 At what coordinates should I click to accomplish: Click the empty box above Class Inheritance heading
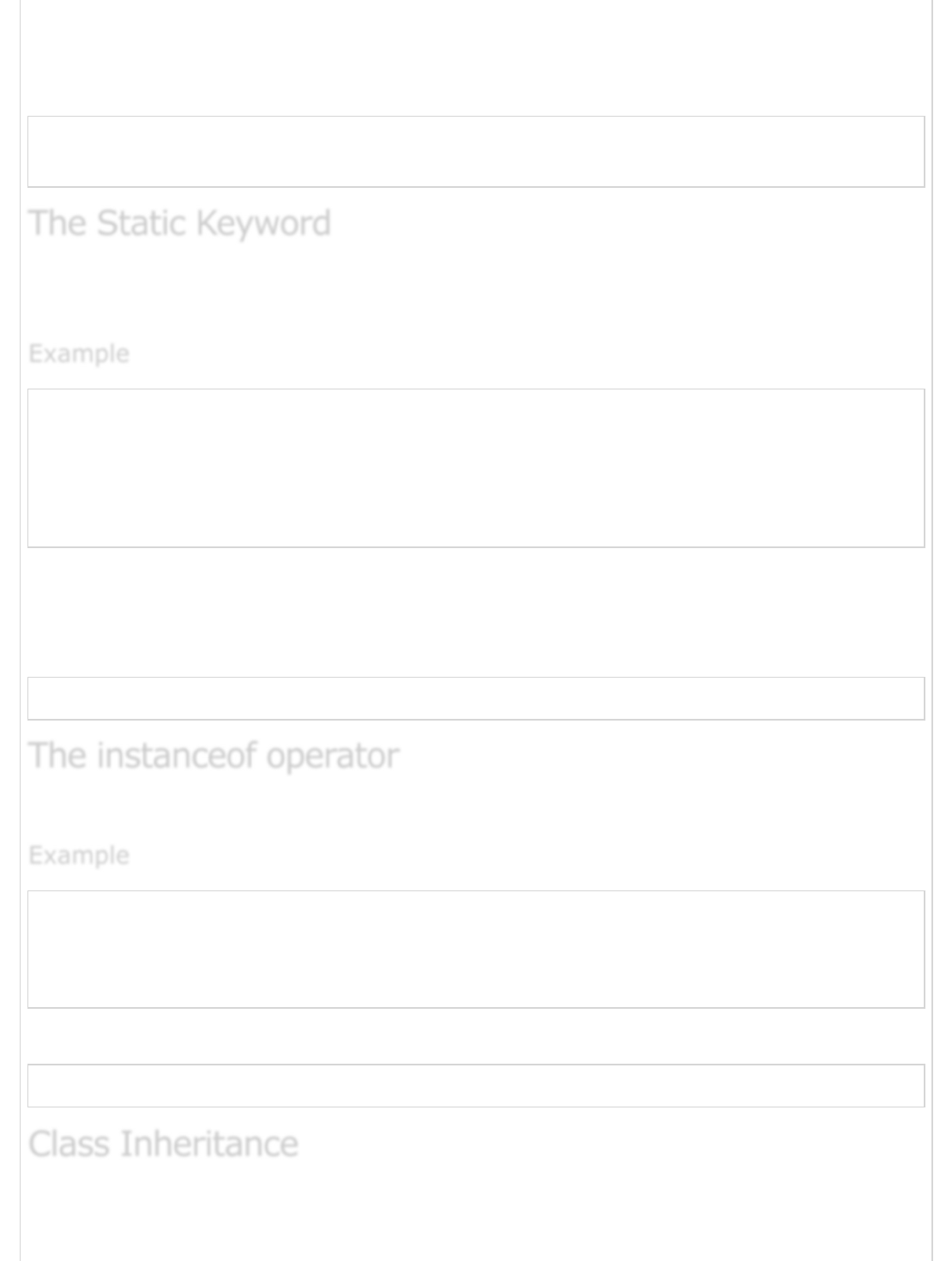click(x=476, y=1085)
